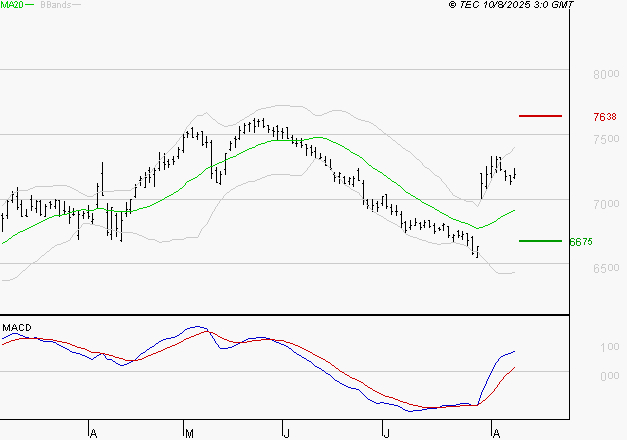Click the first A month marker
Screen dimensions: 627x440
(x=93, y=434)
